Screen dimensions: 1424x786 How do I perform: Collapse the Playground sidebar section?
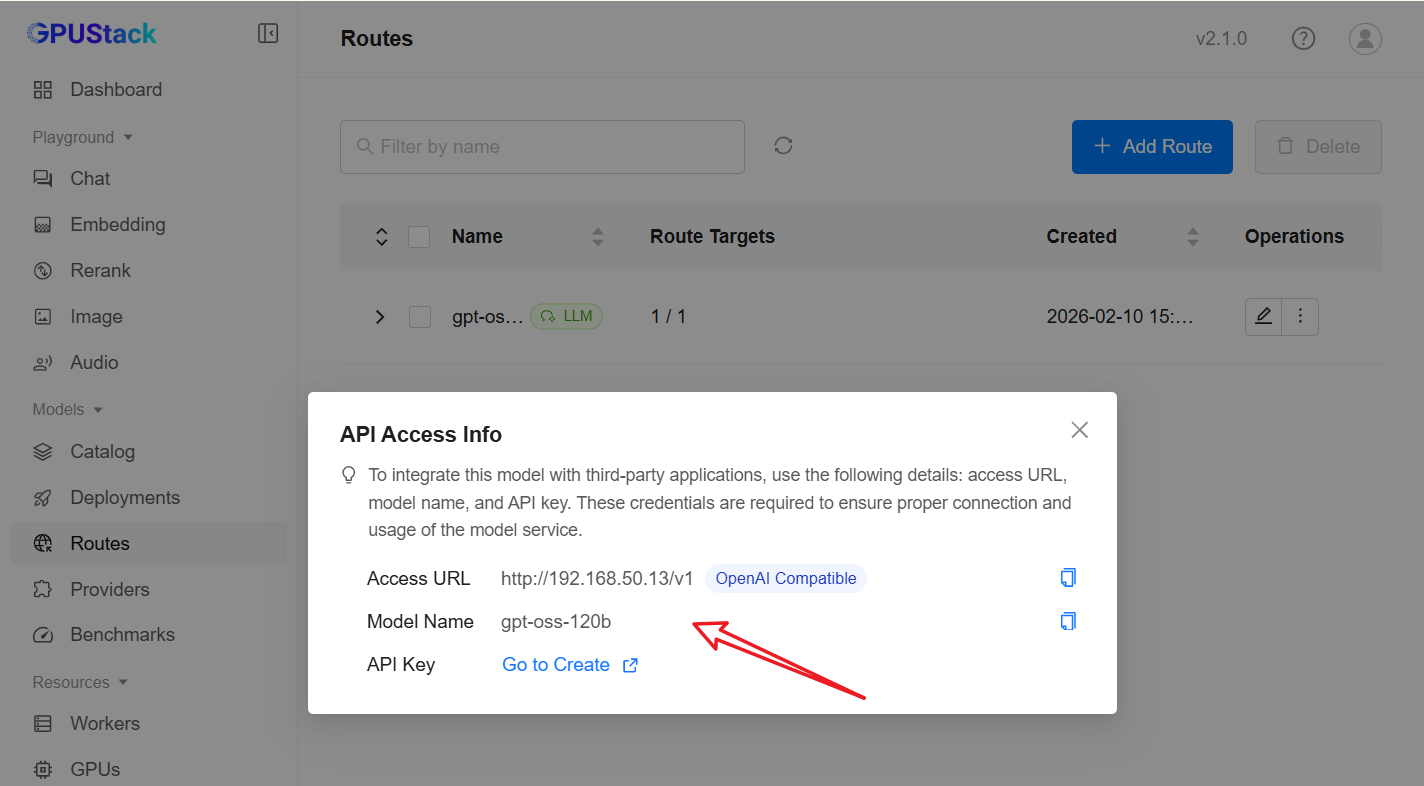click(82, 138)
